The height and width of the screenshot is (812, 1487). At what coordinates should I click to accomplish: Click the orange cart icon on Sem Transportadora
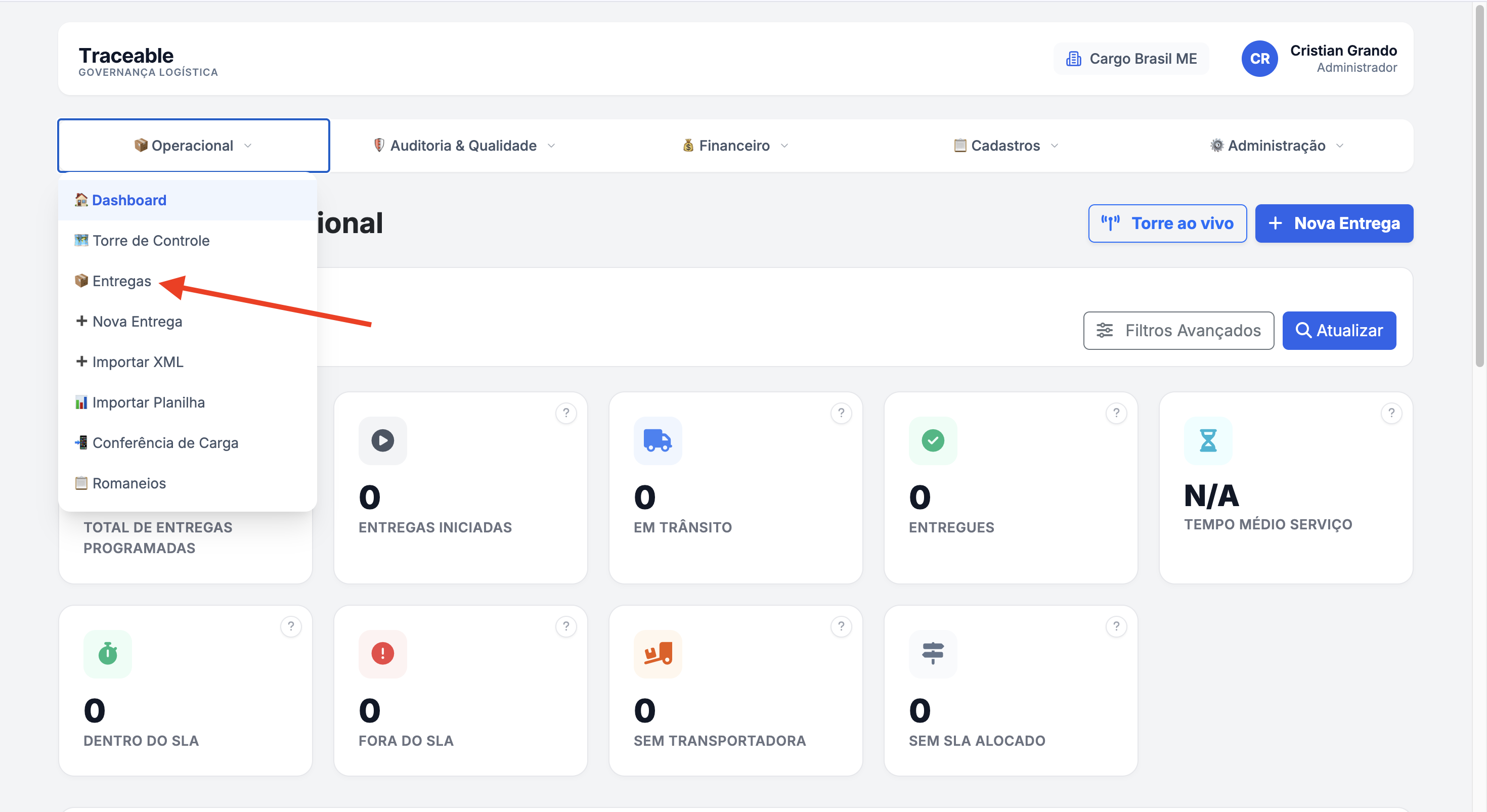658,654
